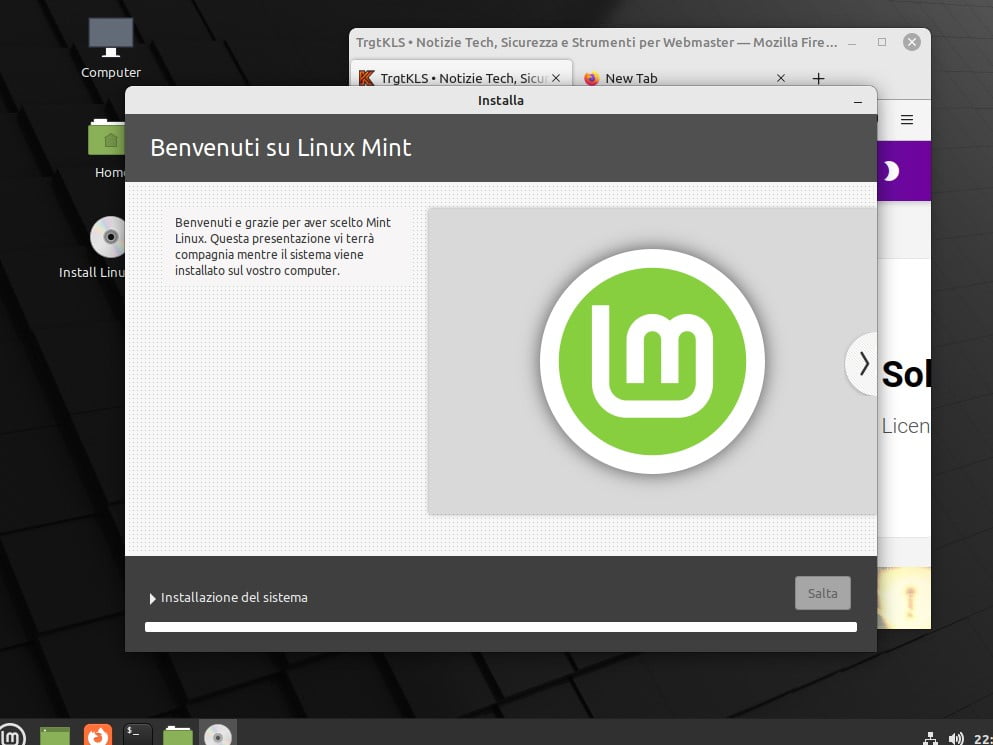Show the desktop using the green taskbar icon
Image resolution: width=993 pixels, height=745 pixels.
tap(55, 735)
